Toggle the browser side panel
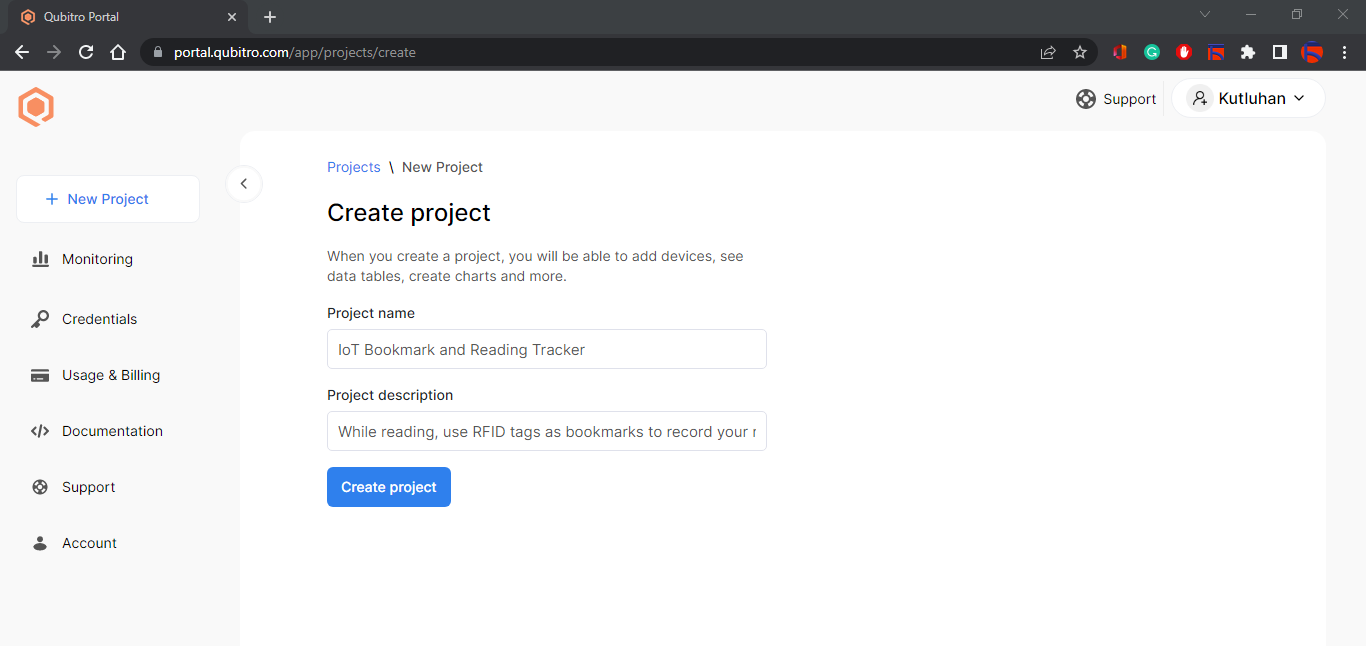This screenshot has width=1366, height=646. point(1279,52)
